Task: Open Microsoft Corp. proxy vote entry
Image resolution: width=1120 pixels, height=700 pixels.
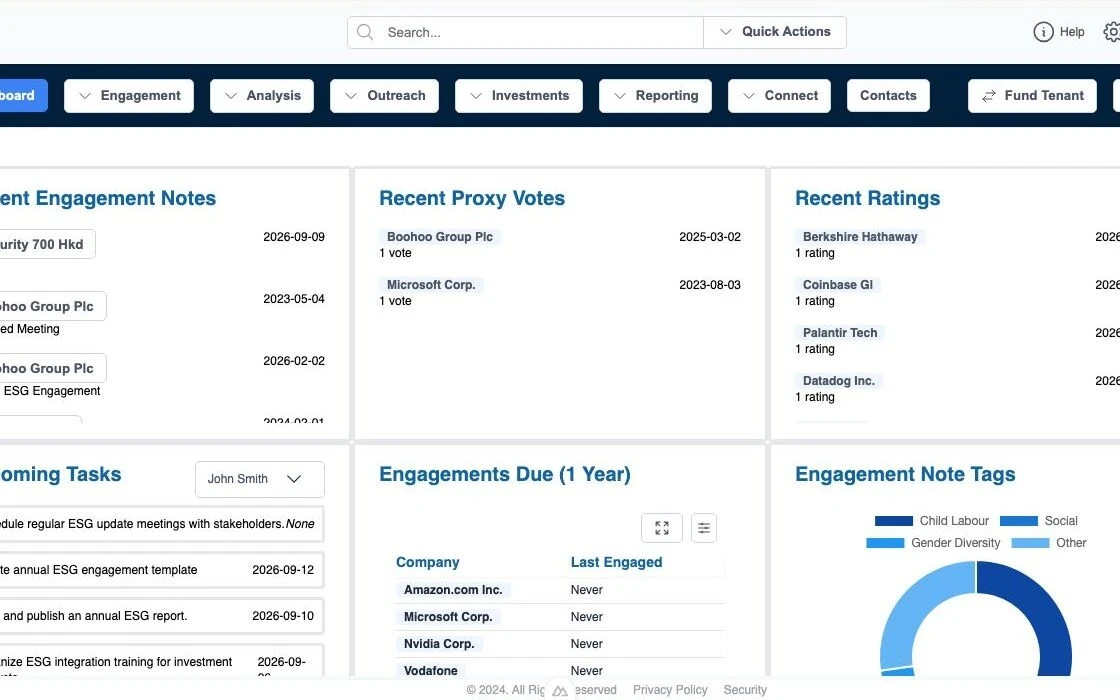Action: coord(431,285)
